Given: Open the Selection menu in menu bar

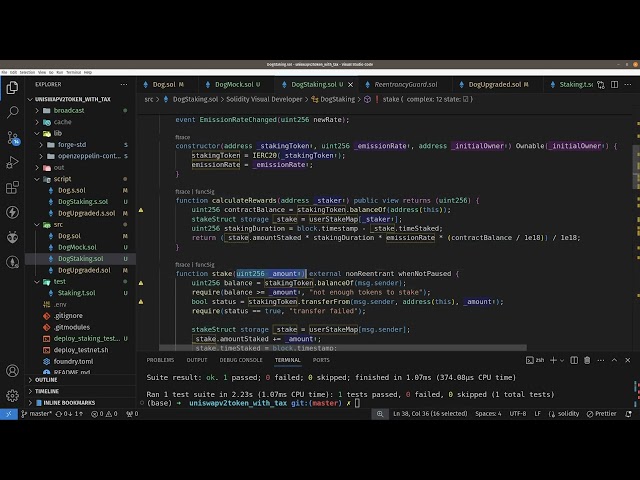Looking at the screenshot, I should click(27, 72).
